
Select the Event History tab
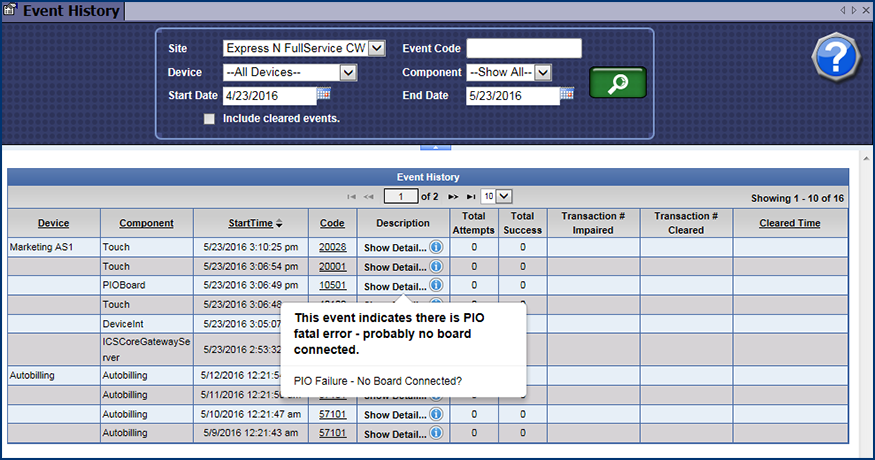(62, 12)
